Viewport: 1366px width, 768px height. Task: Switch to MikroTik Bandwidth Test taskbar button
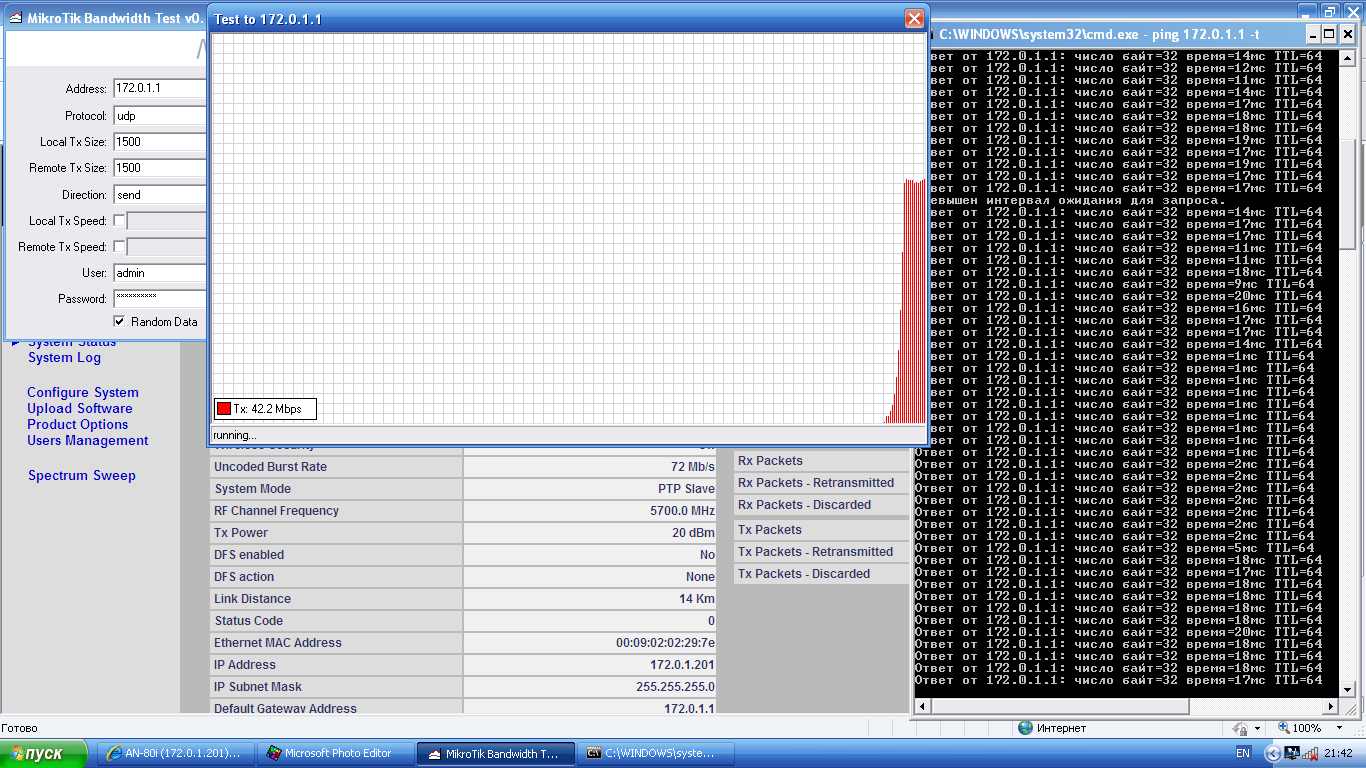[x=496, y=753]
